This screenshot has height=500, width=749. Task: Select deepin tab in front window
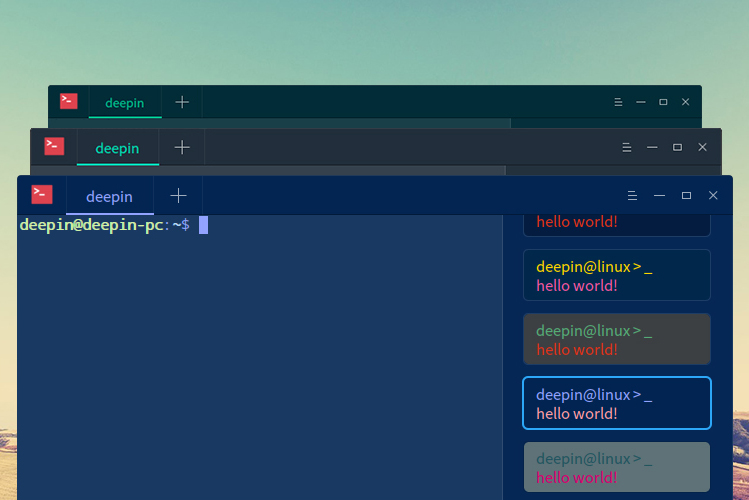[109, 196]
